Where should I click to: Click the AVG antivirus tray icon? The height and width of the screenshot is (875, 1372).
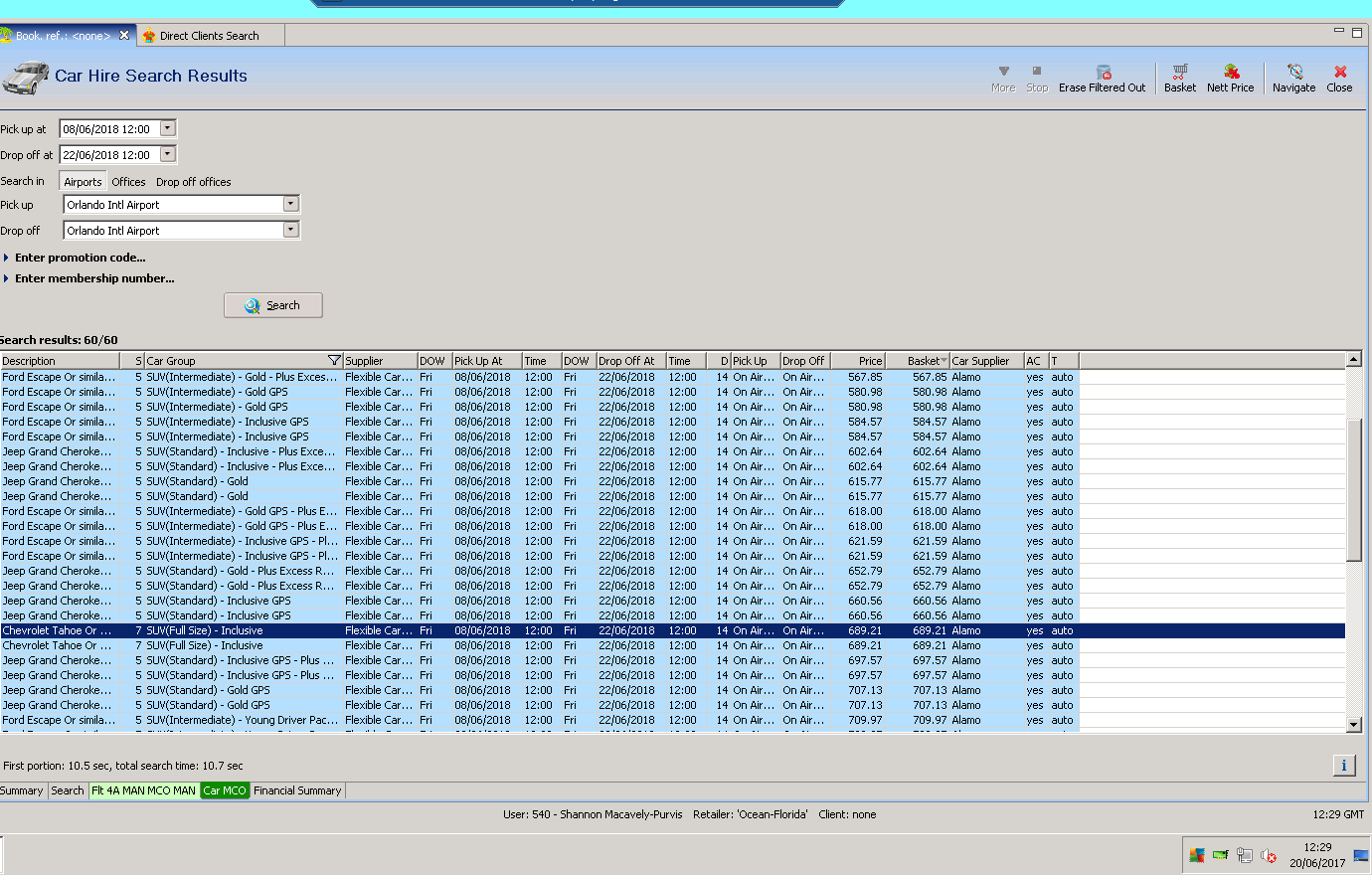(x=1197, y=855)
